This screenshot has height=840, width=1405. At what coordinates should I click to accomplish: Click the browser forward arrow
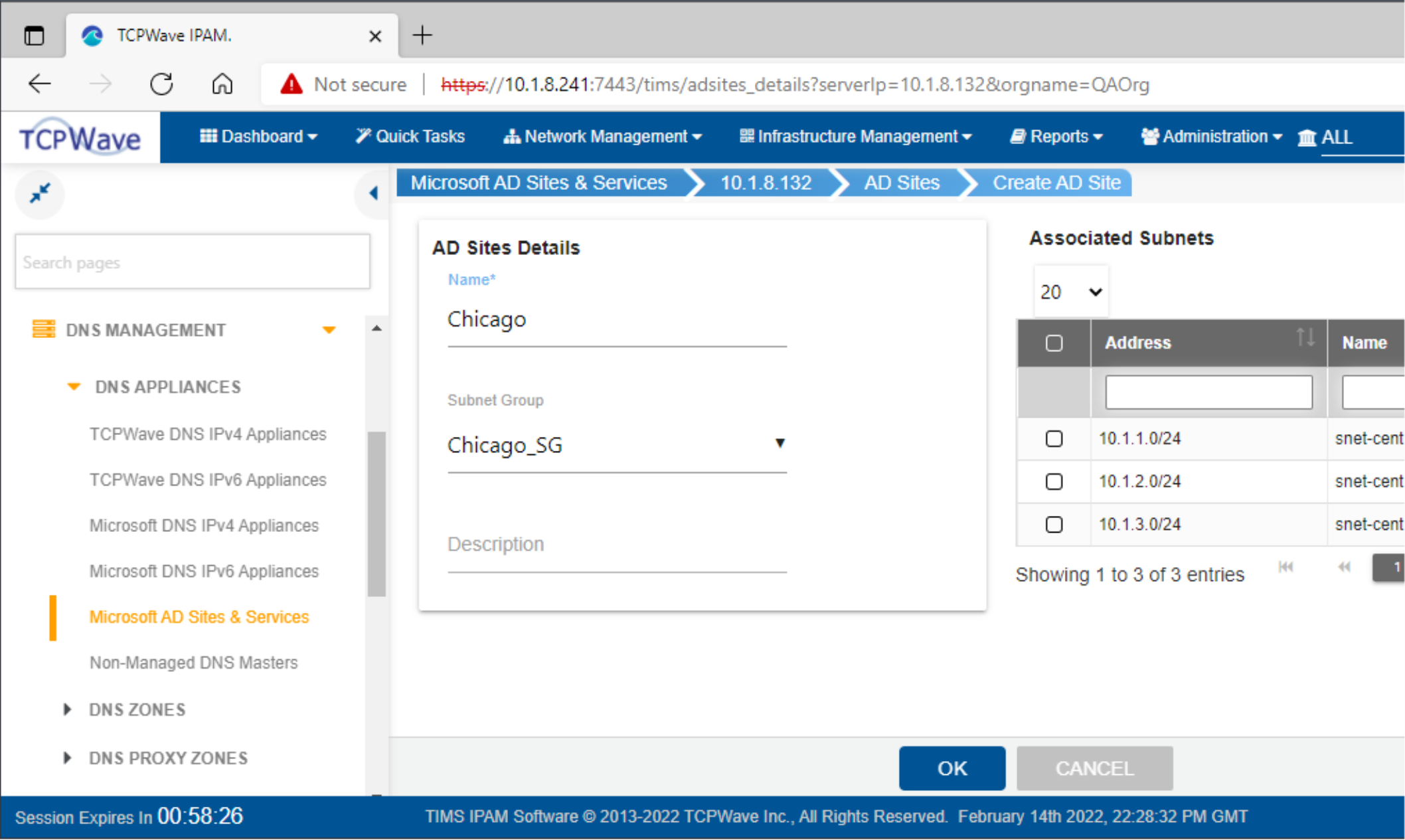coord(100,84)
